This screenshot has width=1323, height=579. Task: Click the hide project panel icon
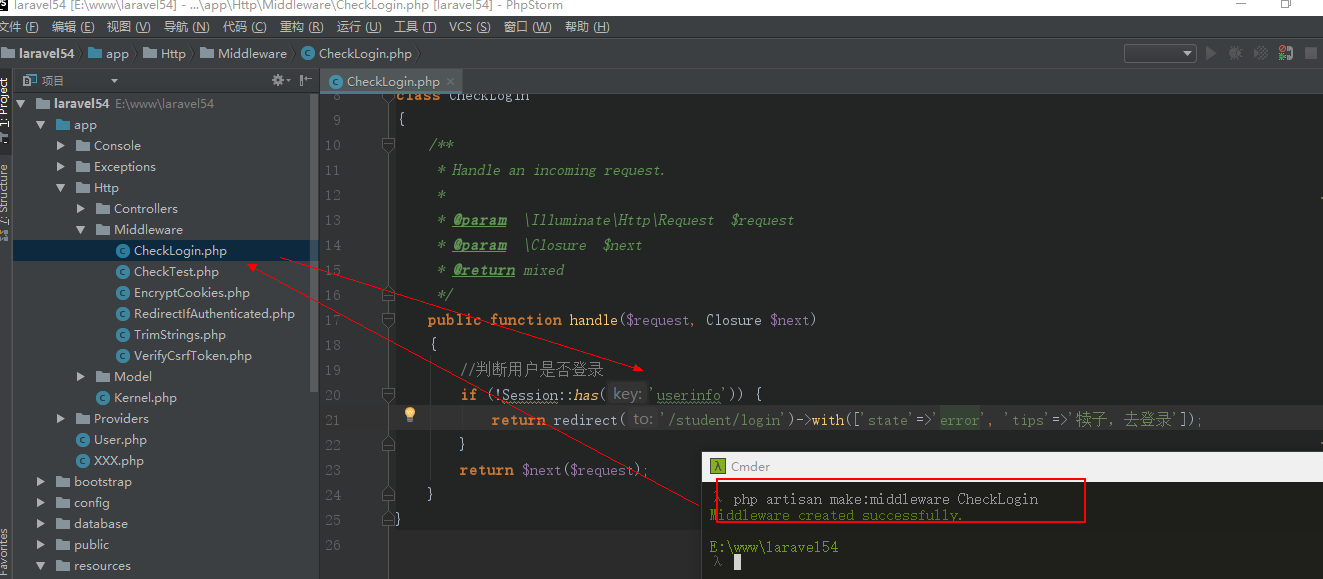(305, 80)
